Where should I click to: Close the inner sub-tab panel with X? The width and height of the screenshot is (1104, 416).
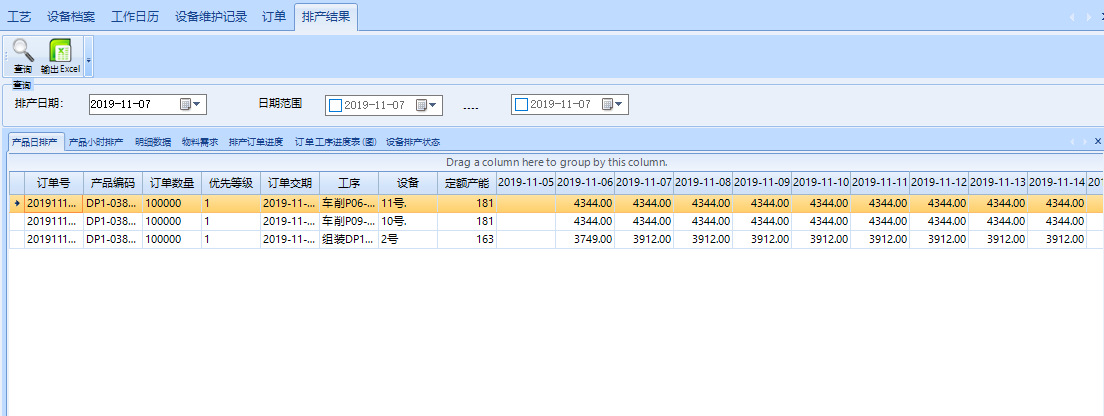click(x=1097, y=142)
